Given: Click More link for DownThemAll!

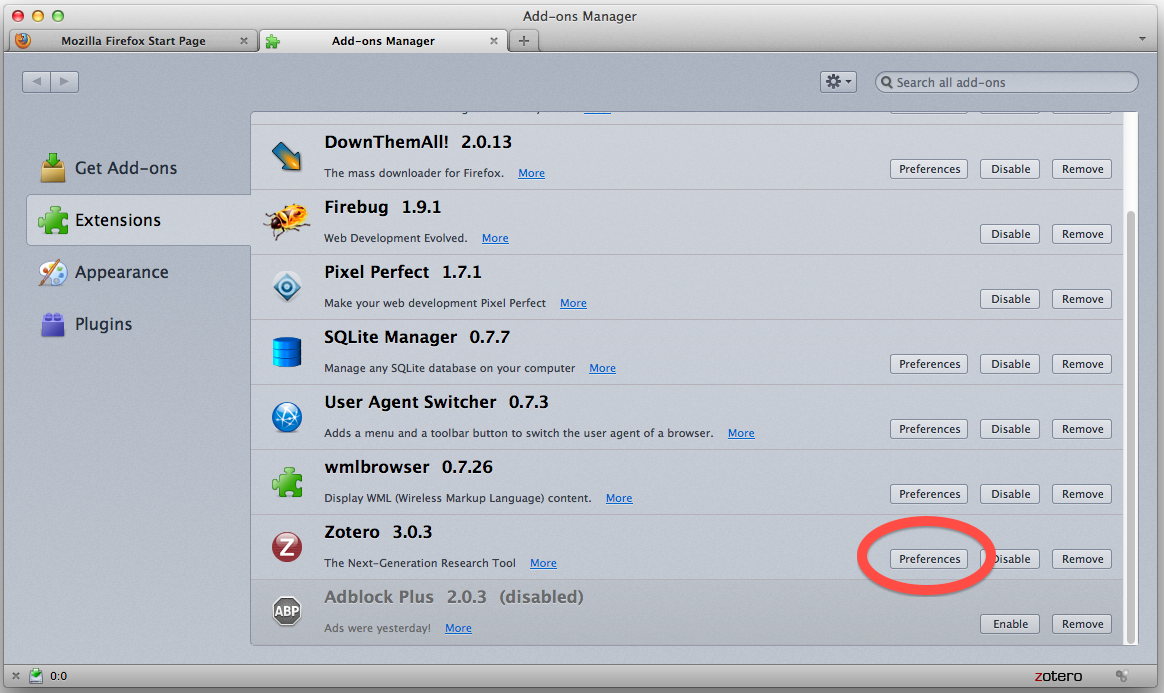Looking at the screenshot, I should tap(532, 173).
